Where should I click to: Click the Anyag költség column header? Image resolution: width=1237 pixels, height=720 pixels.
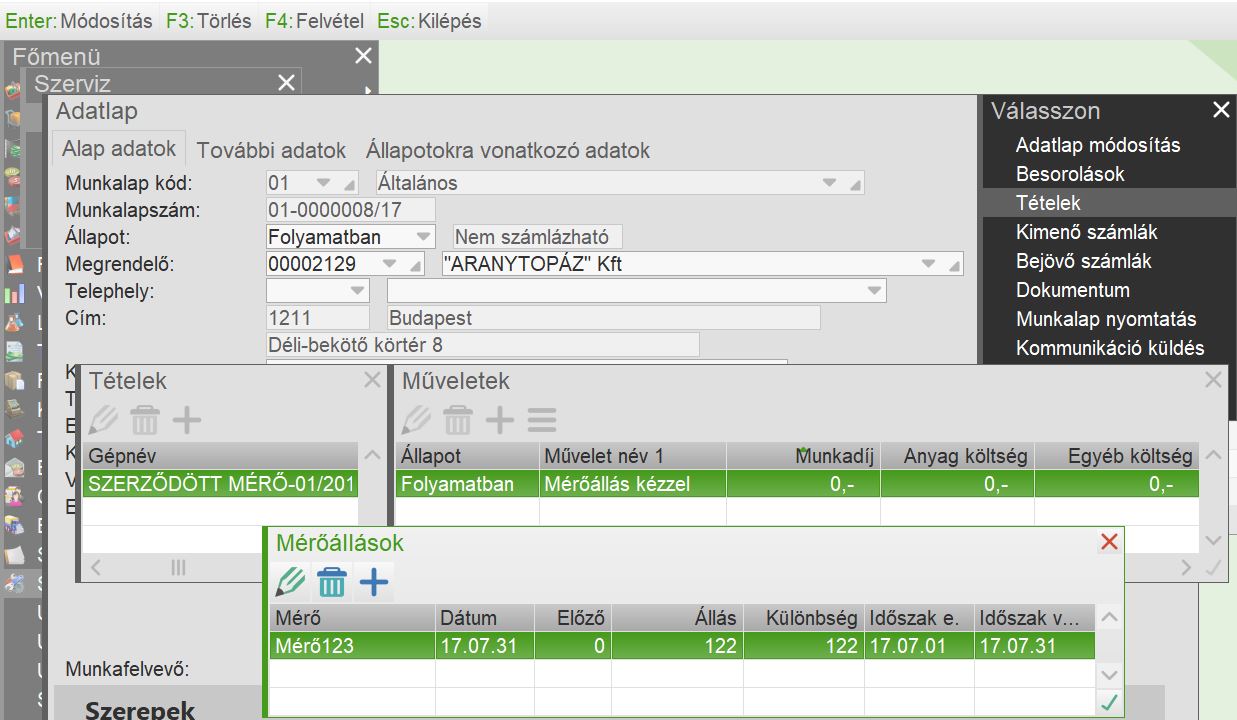click(x=958, y=455)
